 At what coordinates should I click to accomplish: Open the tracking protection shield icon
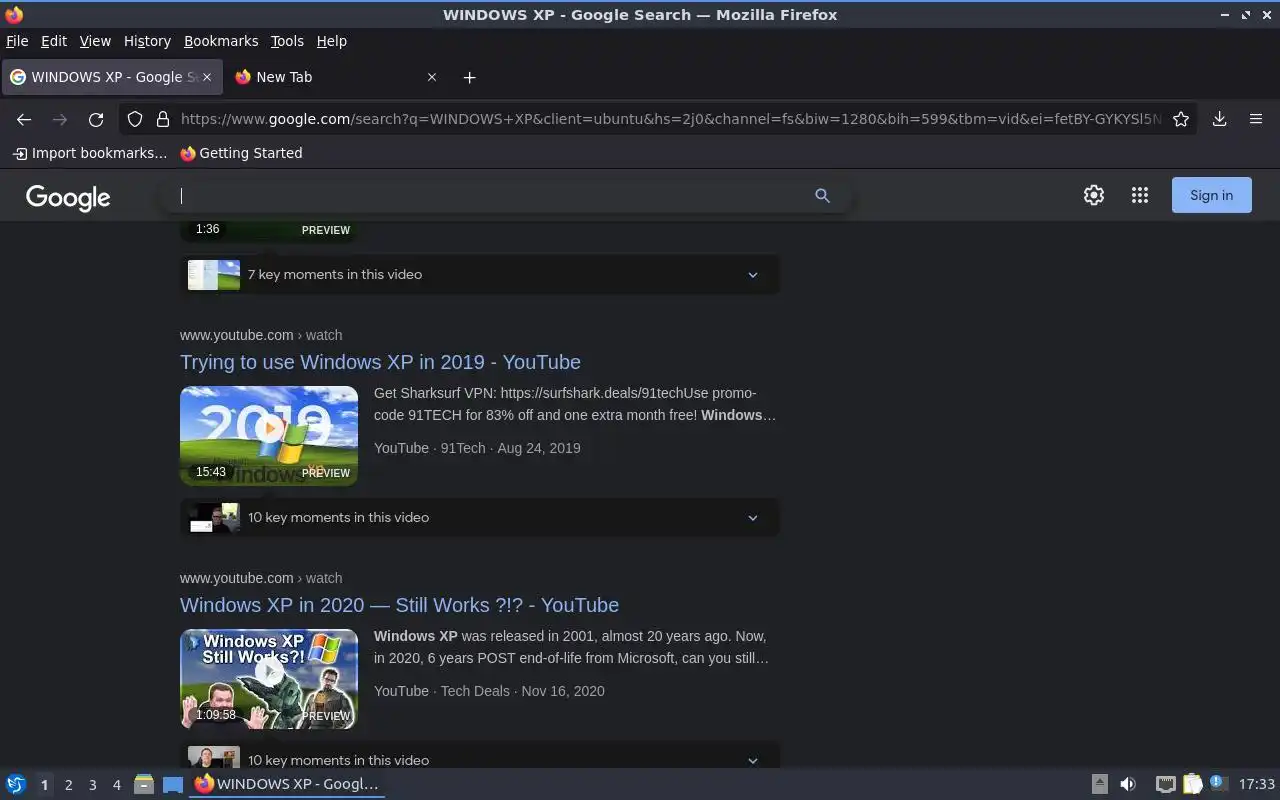pyautogui.click(x=135, y=119)
